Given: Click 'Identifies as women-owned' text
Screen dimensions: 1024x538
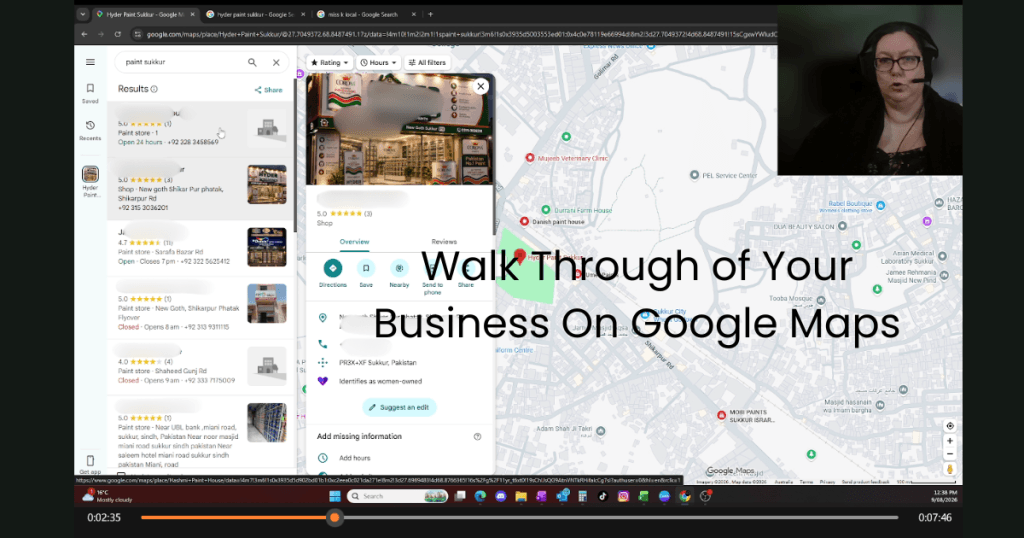Looking at the screenshot, I should [380, 381].
